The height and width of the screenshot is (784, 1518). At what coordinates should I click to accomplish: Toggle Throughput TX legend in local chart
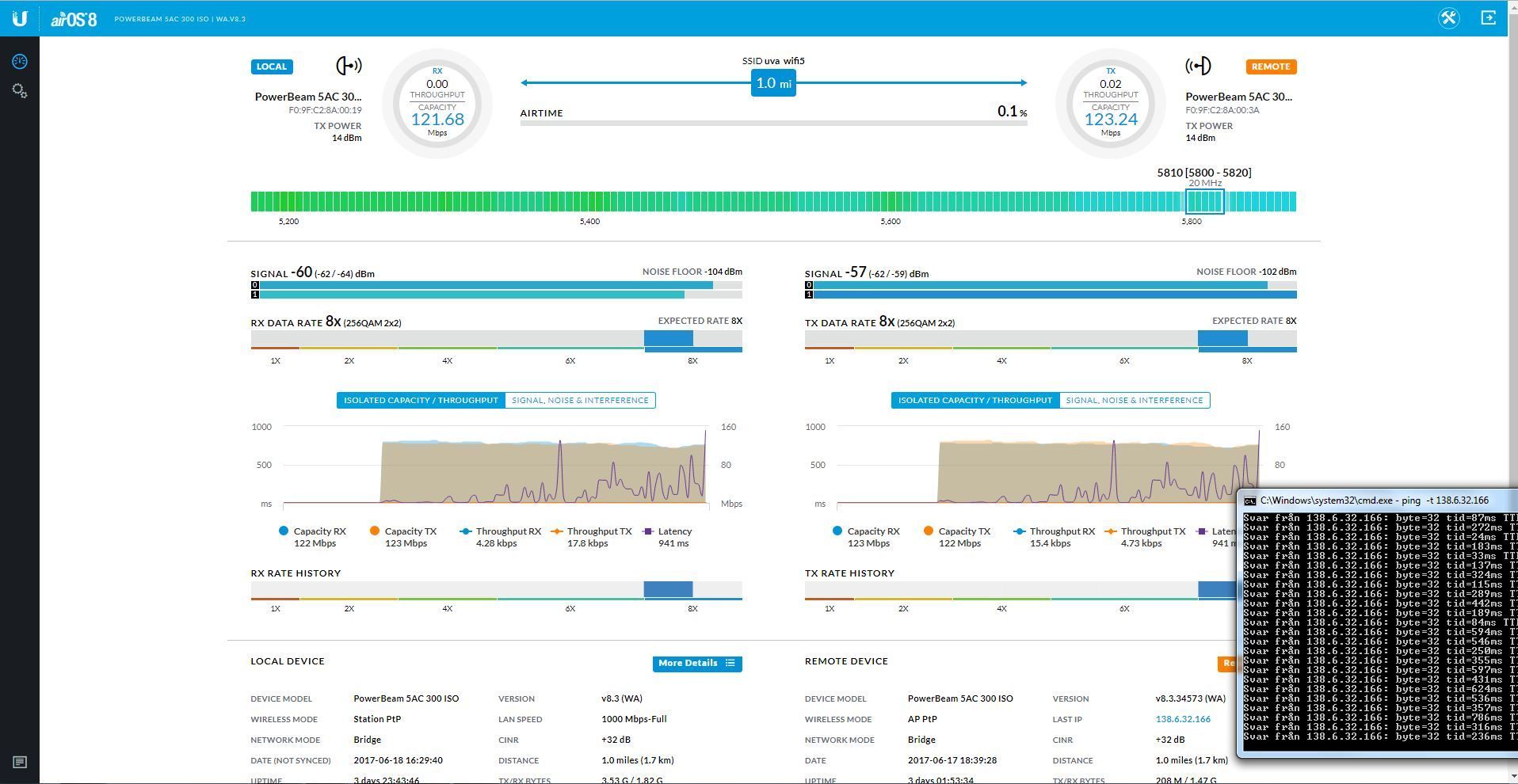coord(591,537)
